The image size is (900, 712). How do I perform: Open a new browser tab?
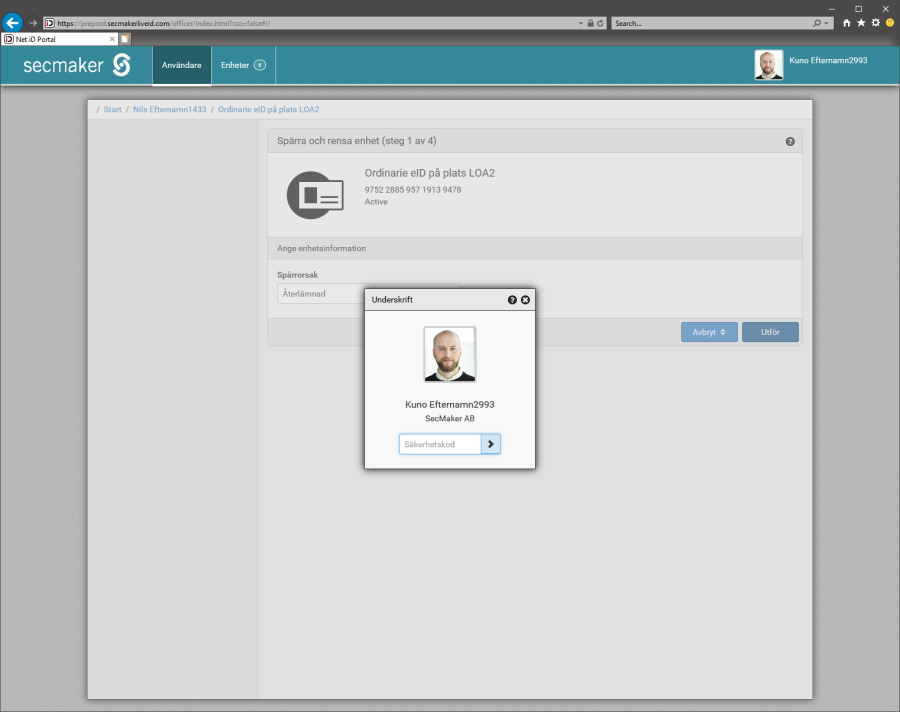pyautogui.click(x=125, y=39)
